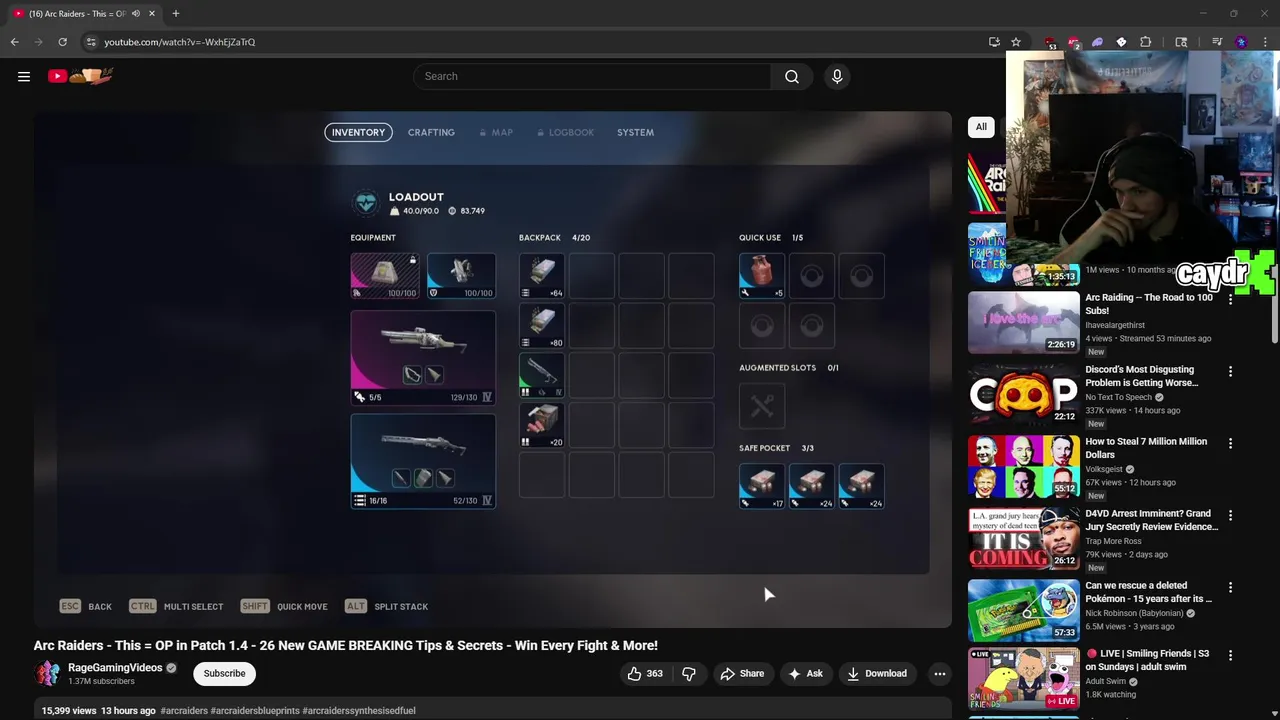Screen dimensions: 1280x720
Task: Click the shield equipment slot 100/100 blue
Action: pyautogui.click(x=461, y=276)
